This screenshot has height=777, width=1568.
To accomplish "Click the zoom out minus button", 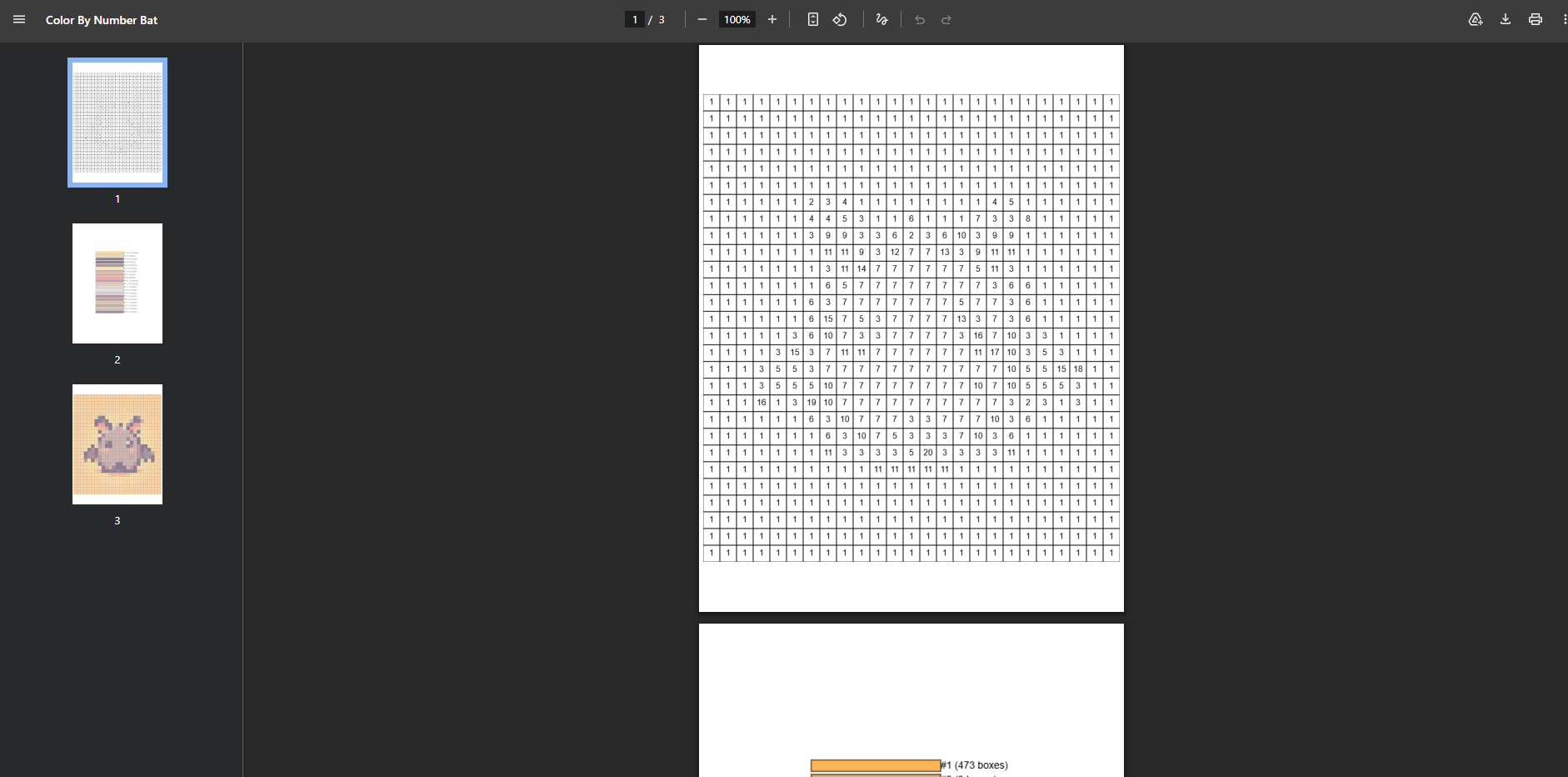I will pos(702,20).
